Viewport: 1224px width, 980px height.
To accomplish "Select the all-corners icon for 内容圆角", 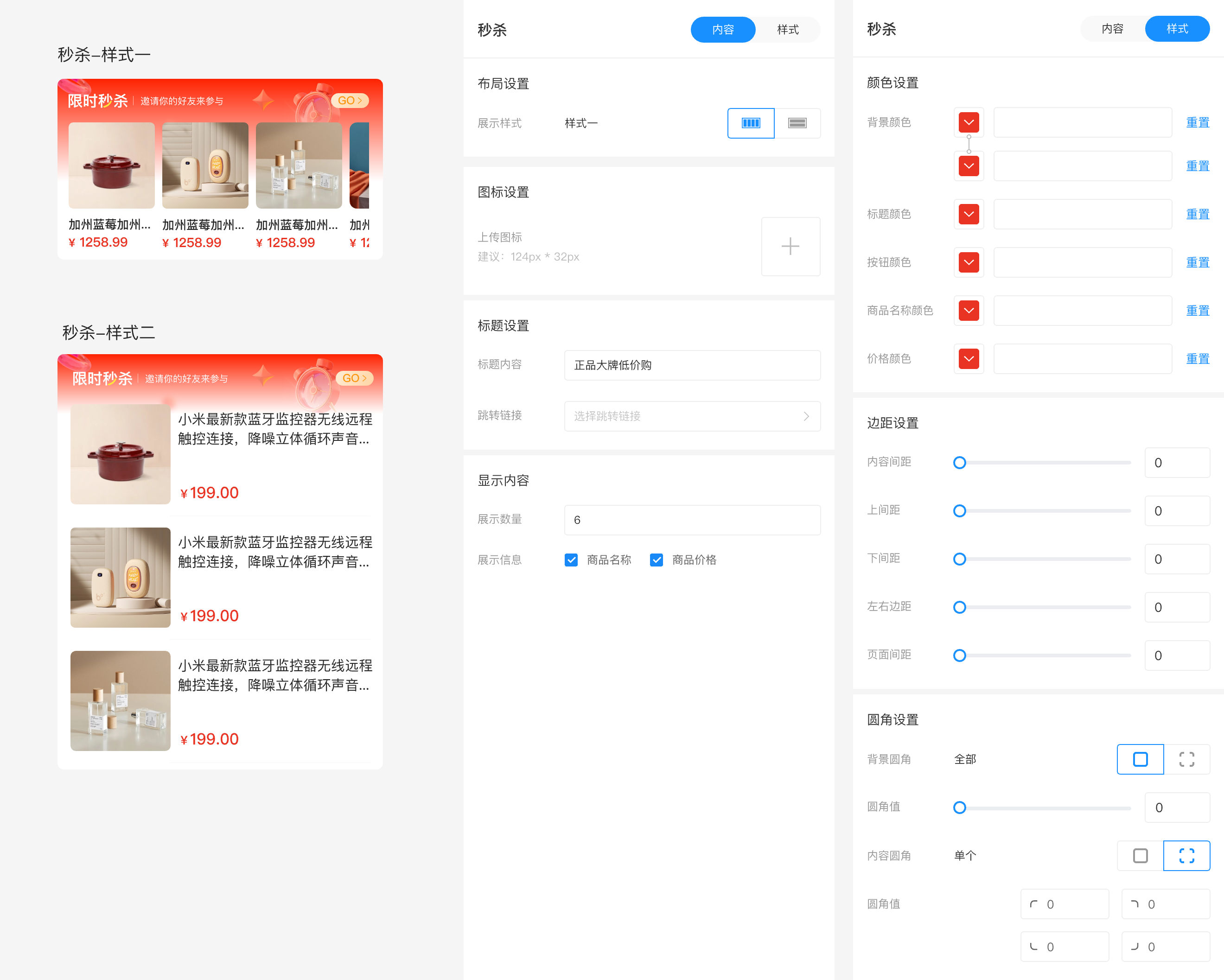I will pyautogui.click(x=1140, y=856).
